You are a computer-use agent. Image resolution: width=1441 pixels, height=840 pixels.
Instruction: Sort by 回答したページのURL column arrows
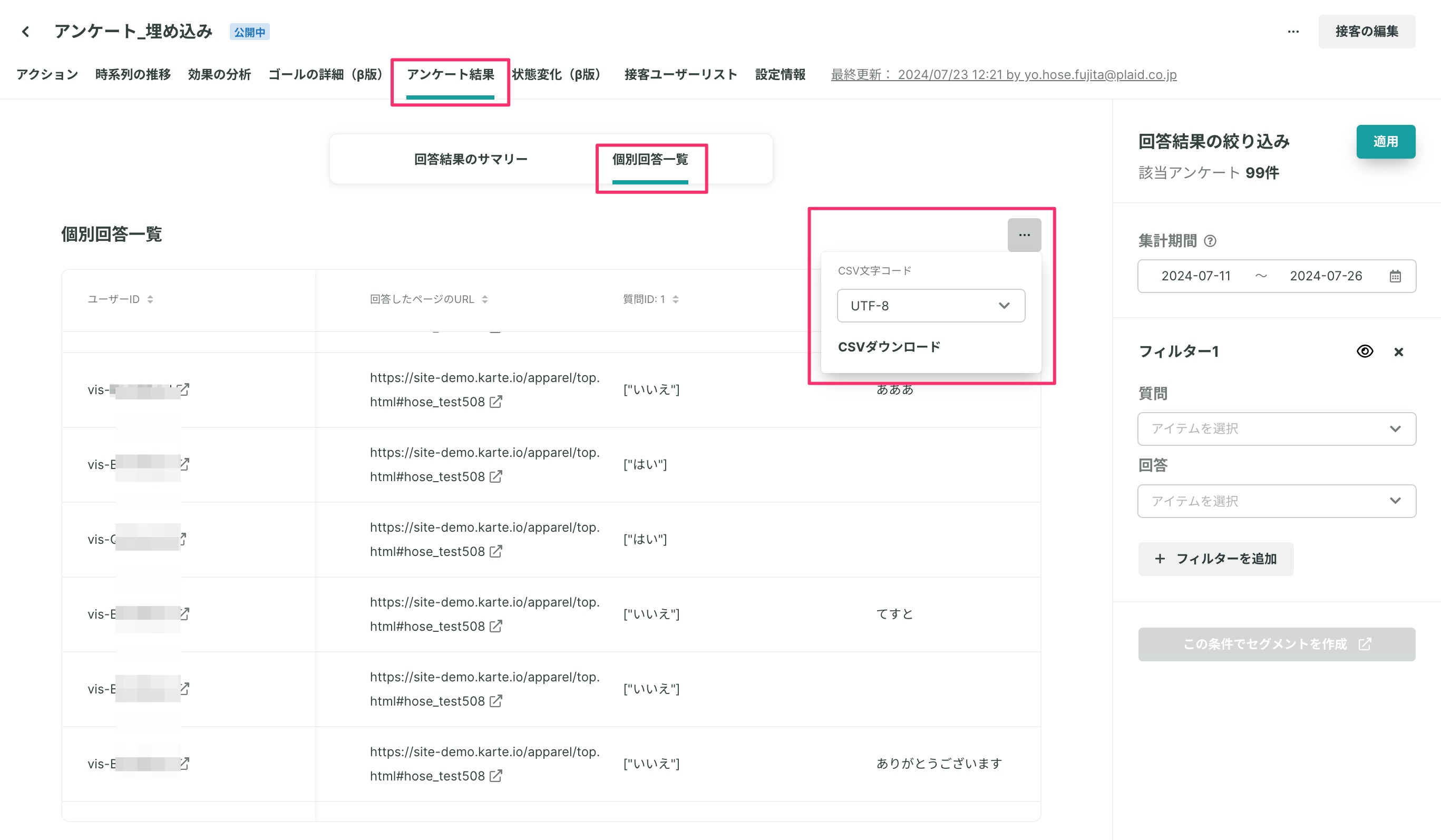(485, 299)
